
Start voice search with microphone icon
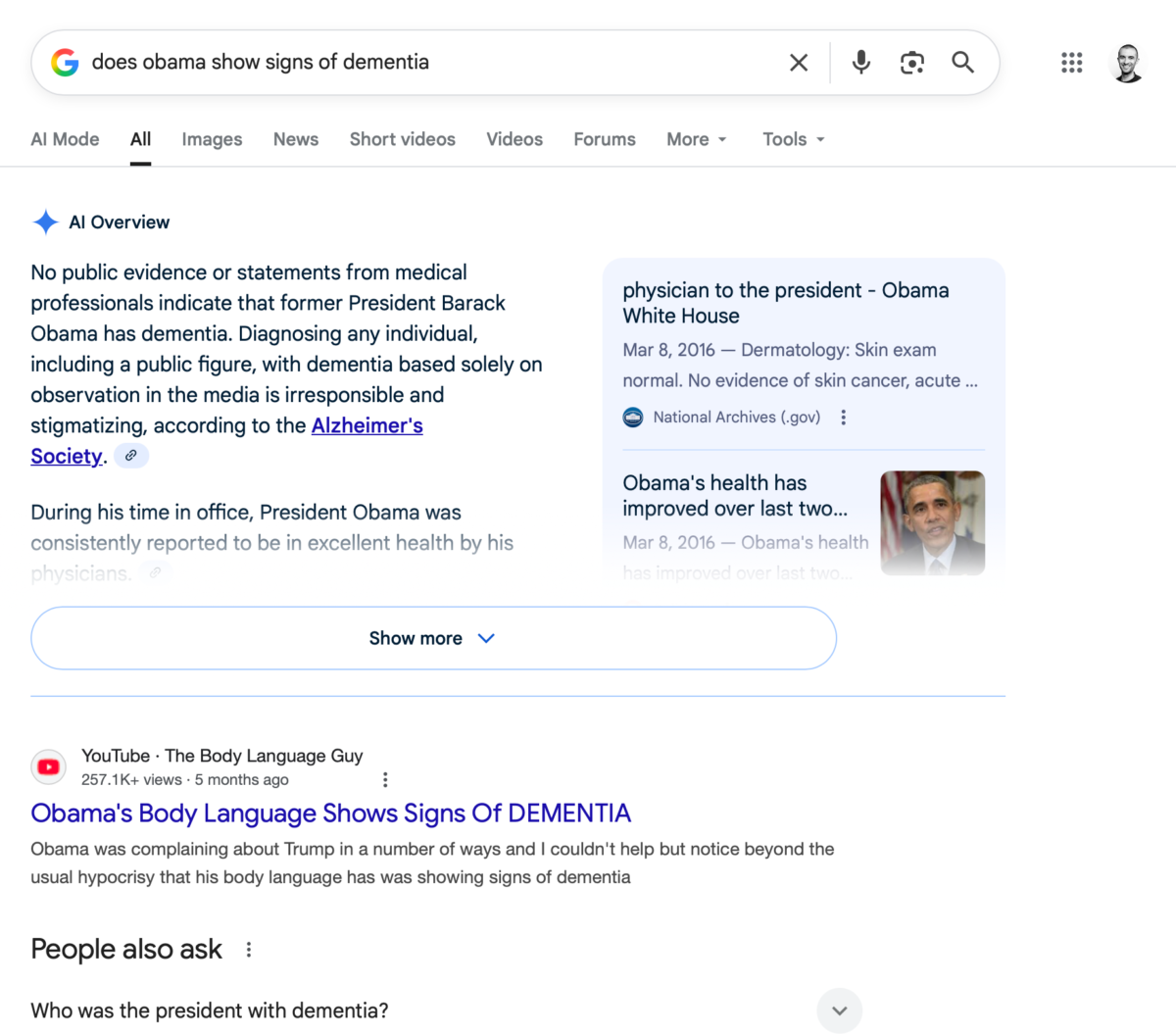860,63
